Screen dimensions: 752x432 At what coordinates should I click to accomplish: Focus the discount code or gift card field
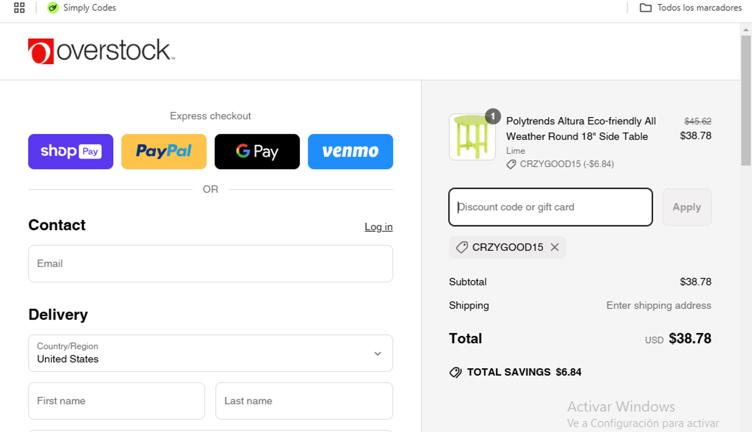point(551,207)
